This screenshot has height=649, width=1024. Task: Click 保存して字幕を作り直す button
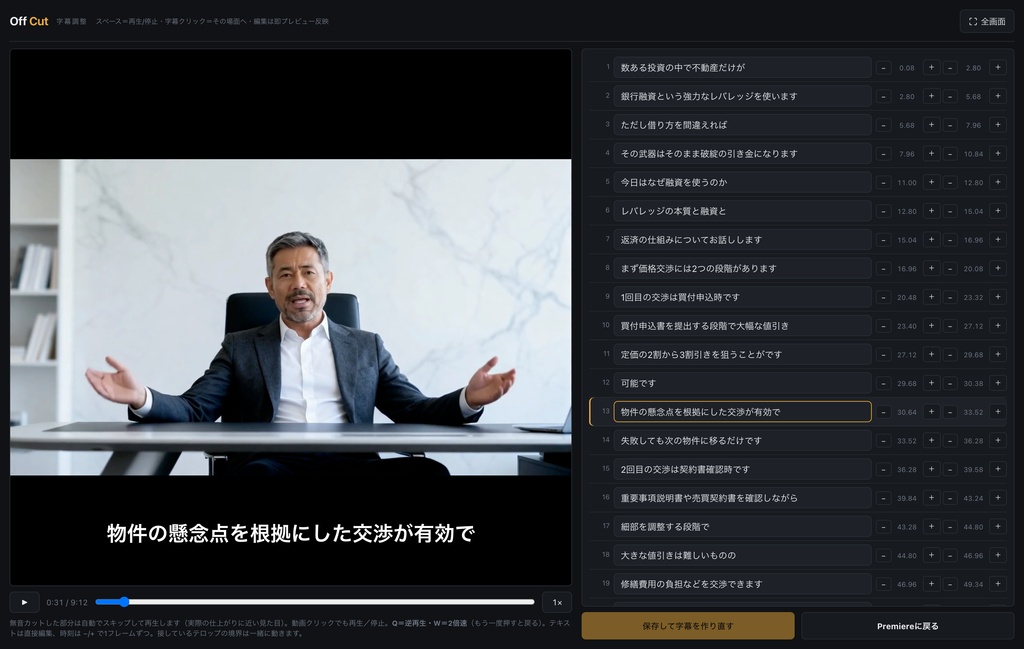(688, 625)
